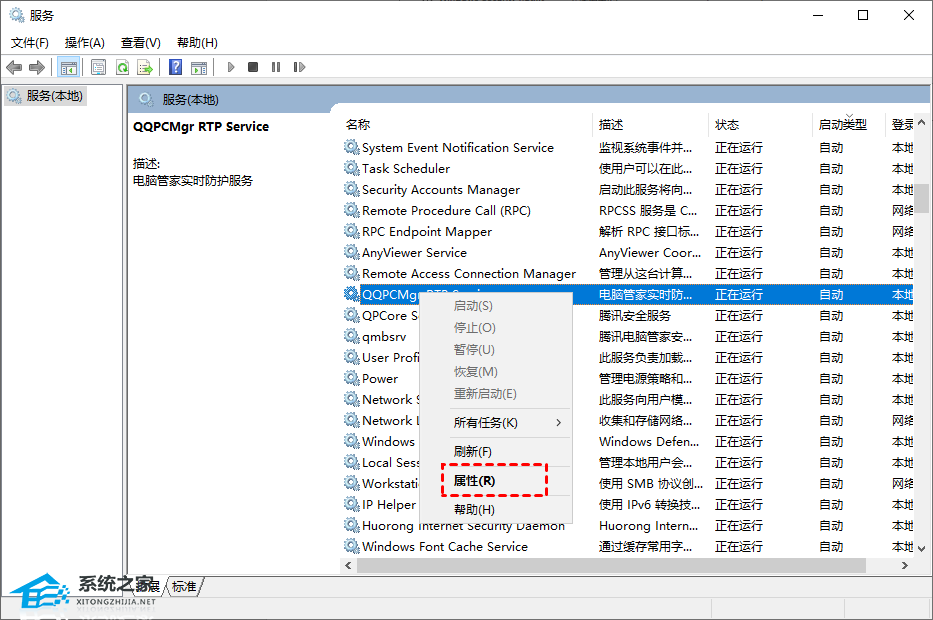
Task: Click the vertical scrollbar up arrow
Action: [x=922, y=122]
